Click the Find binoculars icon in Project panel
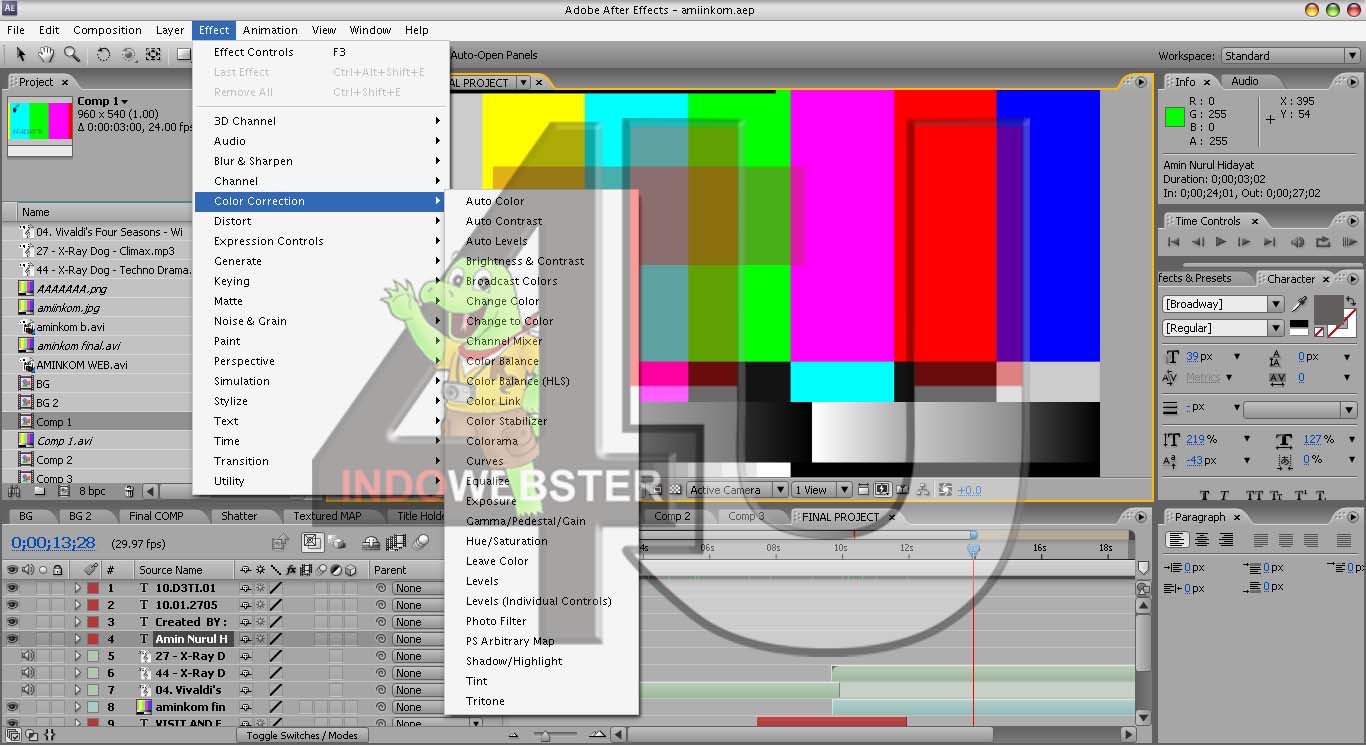 14,491
